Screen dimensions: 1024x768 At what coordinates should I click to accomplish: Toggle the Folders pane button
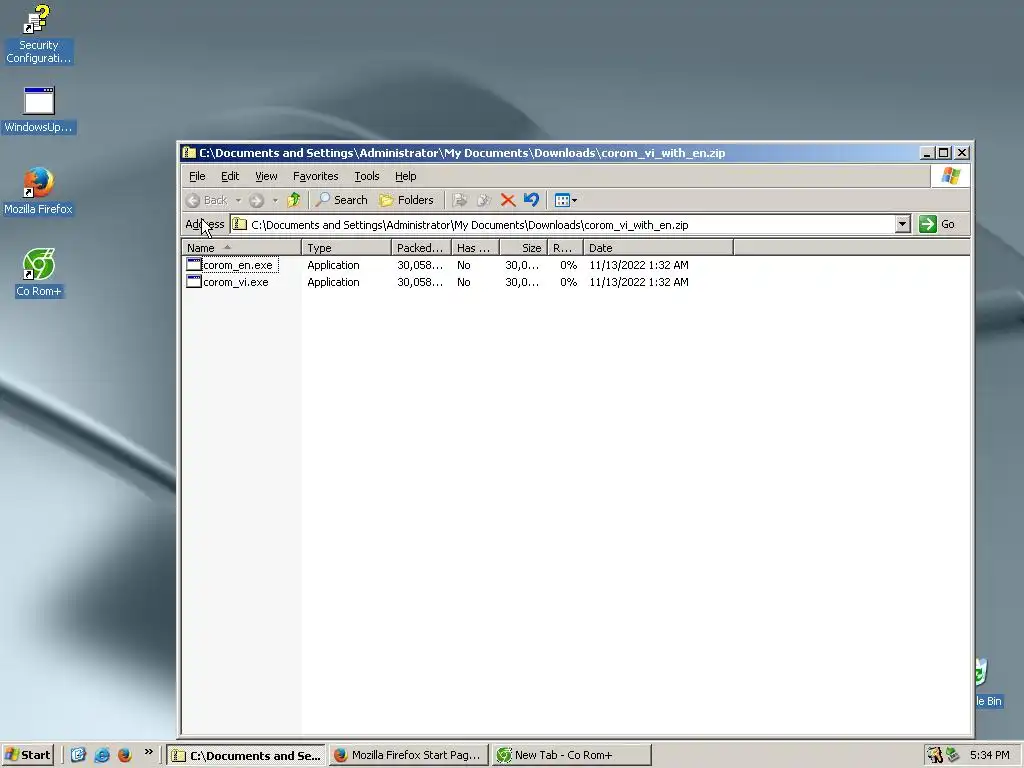pos(407,200)
